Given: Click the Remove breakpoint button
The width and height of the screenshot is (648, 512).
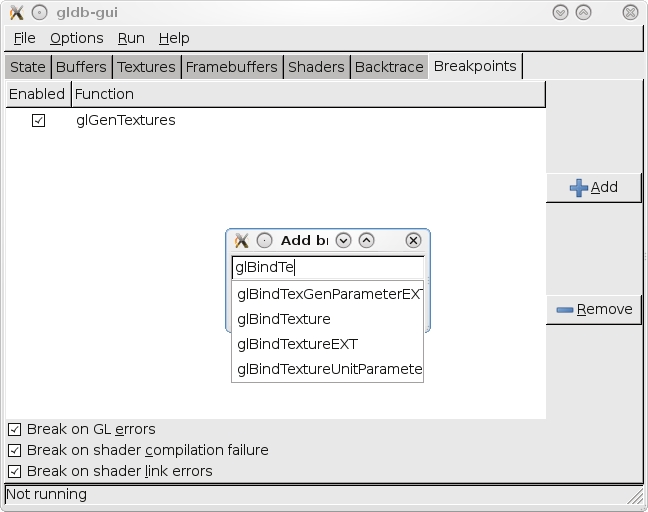Looking at the screenshot, I should pos(593,309).
